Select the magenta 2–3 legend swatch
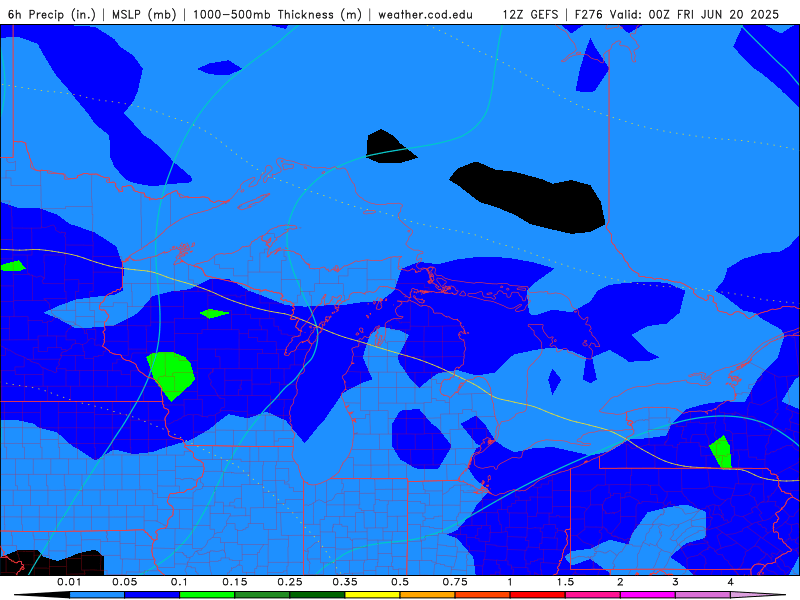This screenshot has height=600, width=800. [x=648, y=595]
